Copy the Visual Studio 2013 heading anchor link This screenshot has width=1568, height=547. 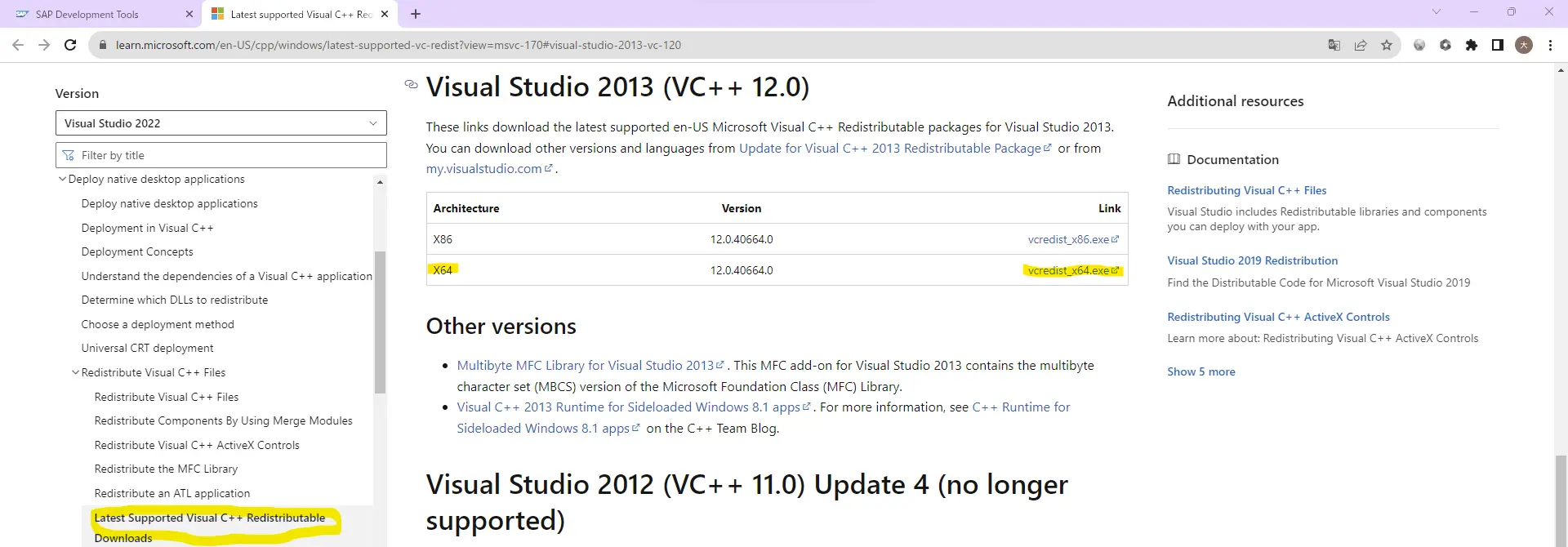(412, 84)
